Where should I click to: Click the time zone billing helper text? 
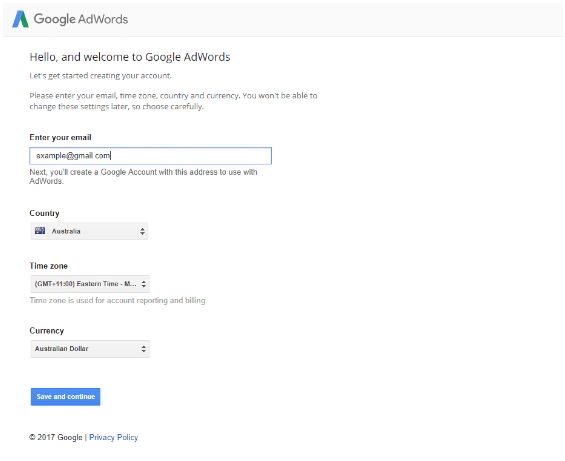coord(118,300)
